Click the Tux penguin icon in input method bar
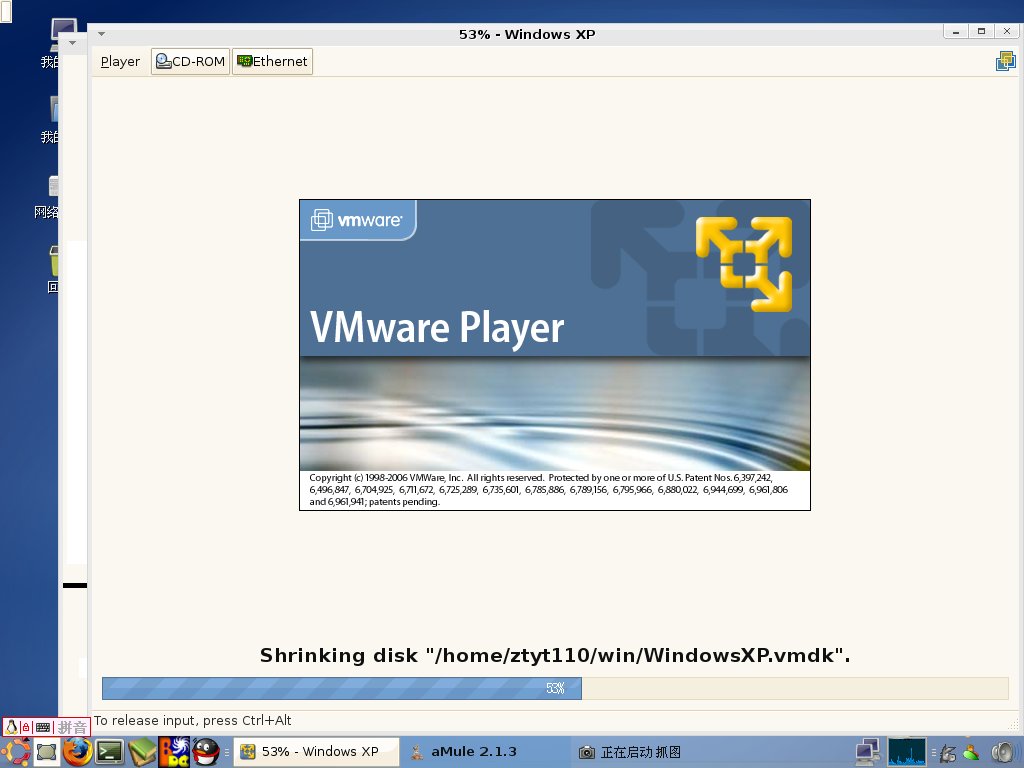 coord(11,727)
